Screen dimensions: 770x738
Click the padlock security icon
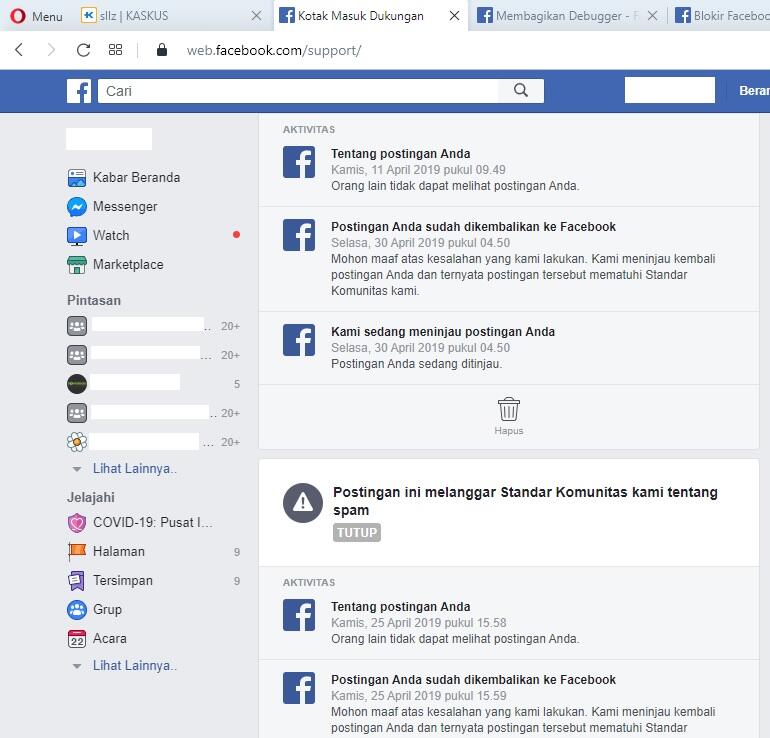[x=162, y=50]
